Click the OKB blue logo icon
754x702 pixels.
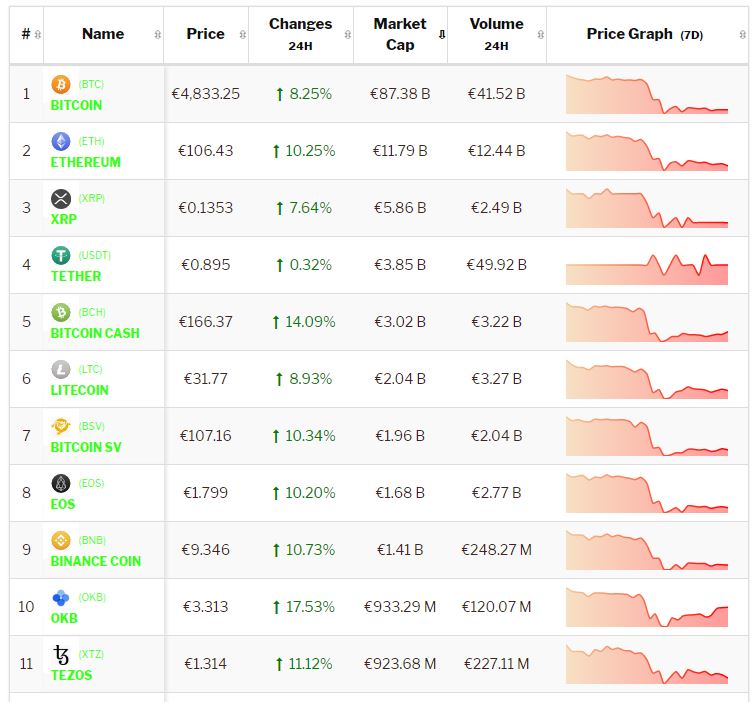pos(61,598)
